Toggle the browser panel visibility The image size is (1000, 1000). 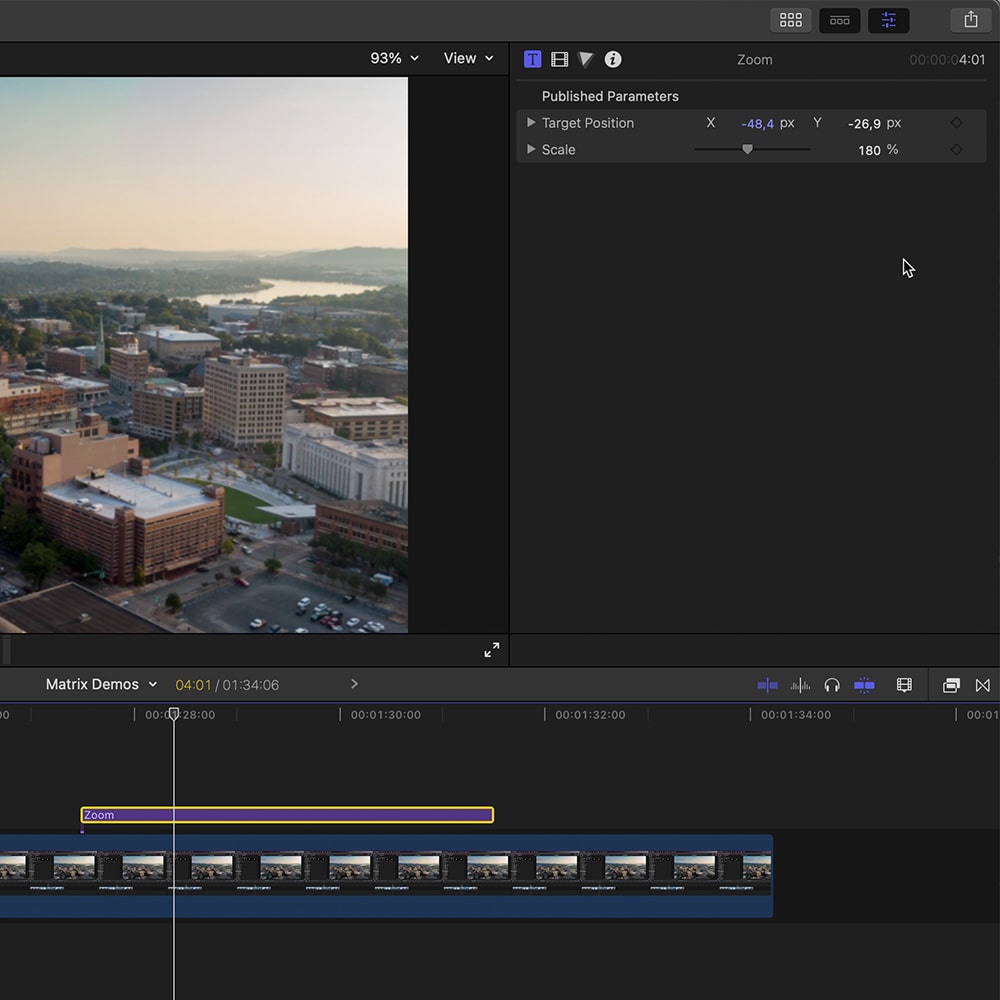[x=791, y=20]
